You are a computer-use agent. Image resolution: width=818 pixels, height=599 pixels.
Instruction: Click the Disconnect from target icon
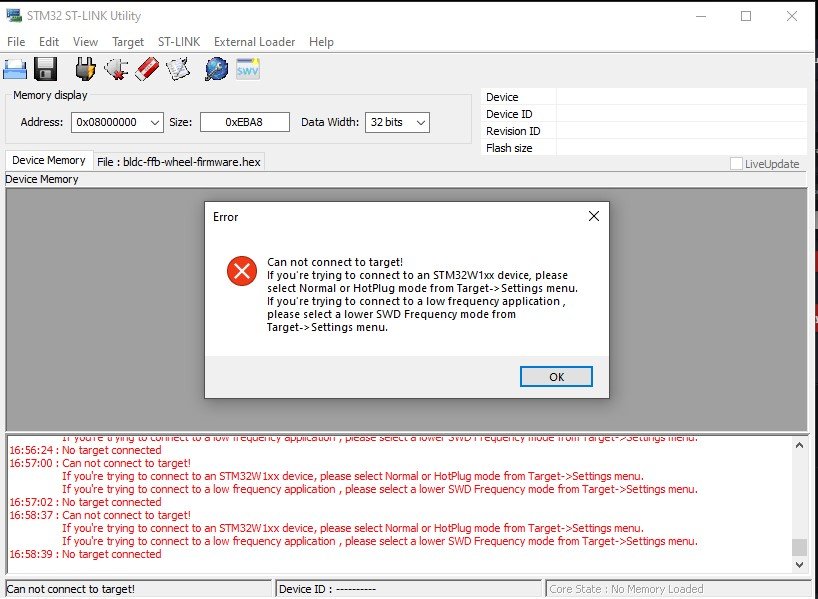(116, 69)
